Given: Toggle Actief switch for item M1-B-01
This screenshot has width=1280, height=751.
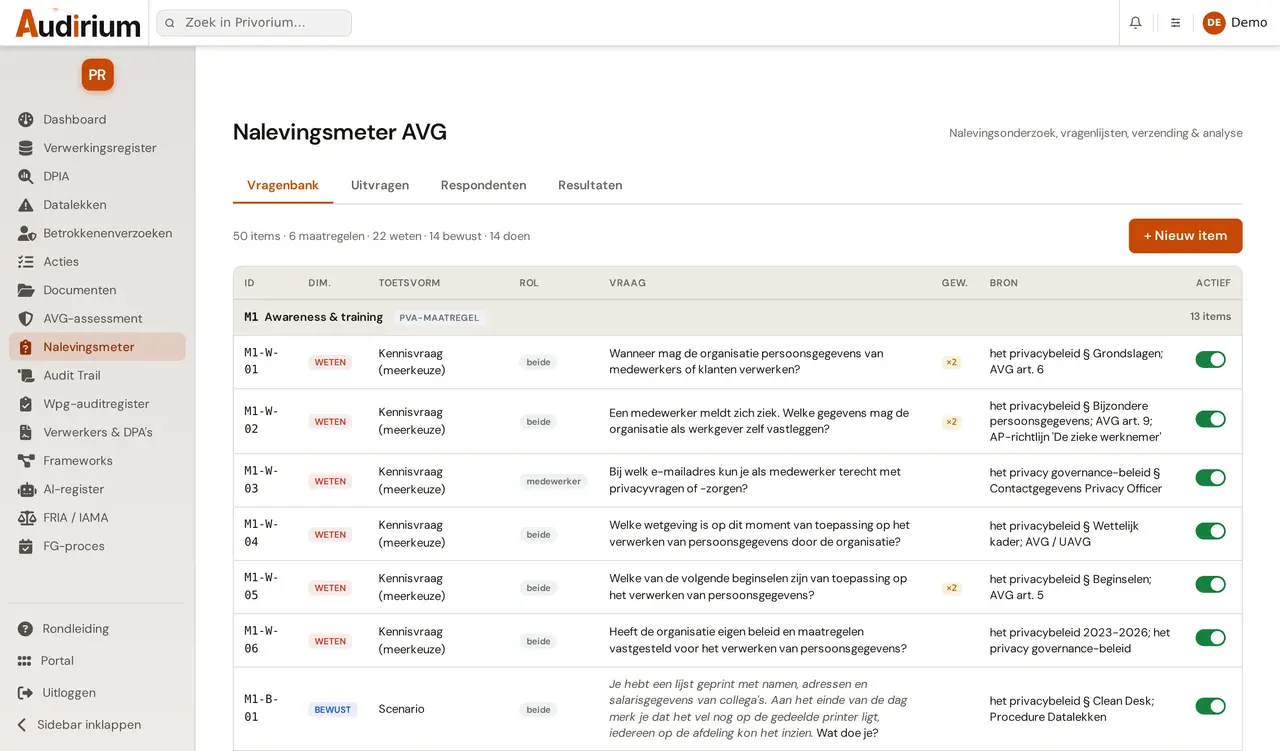Looking at the screenshot, I should pos(1210,706).
